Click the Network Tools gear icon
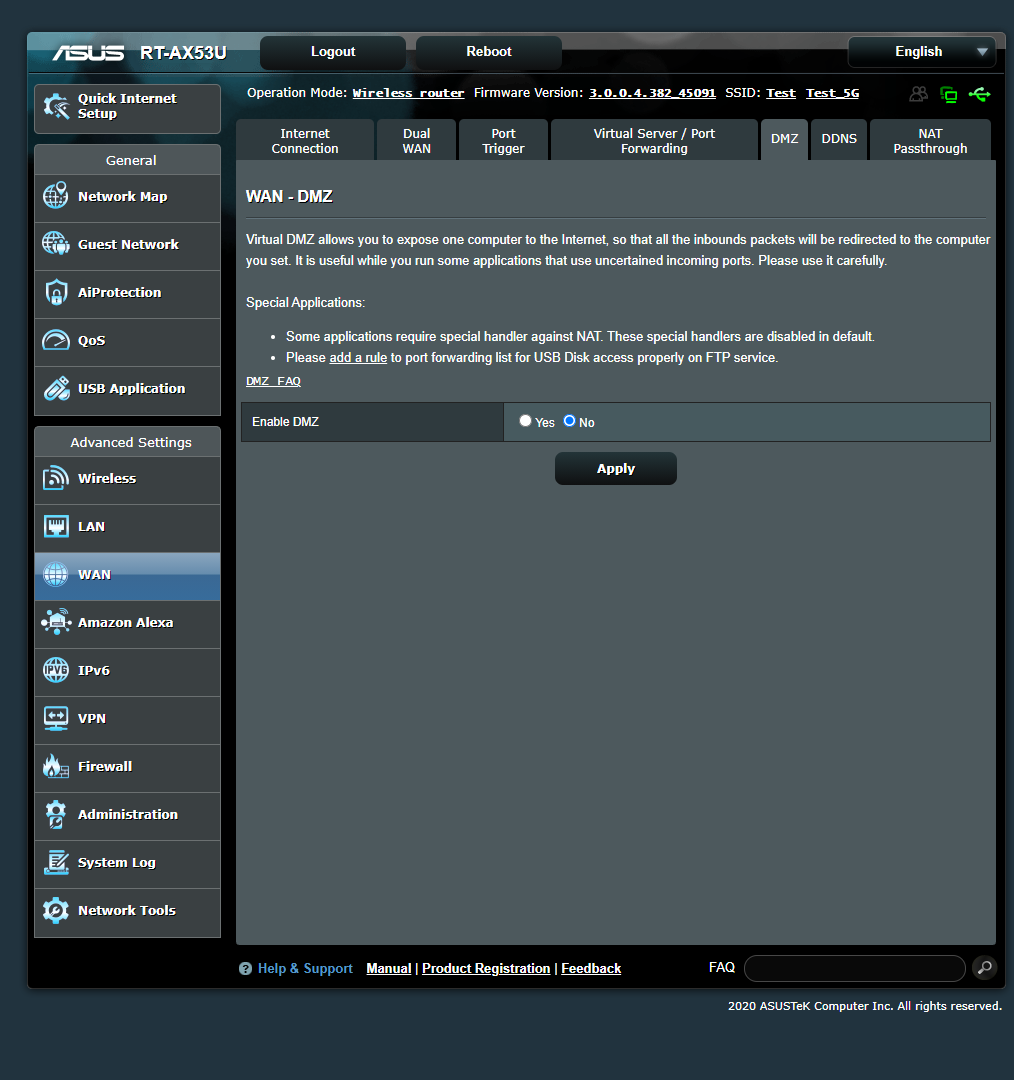1014x1080 pixels. (x=56, y=911)
